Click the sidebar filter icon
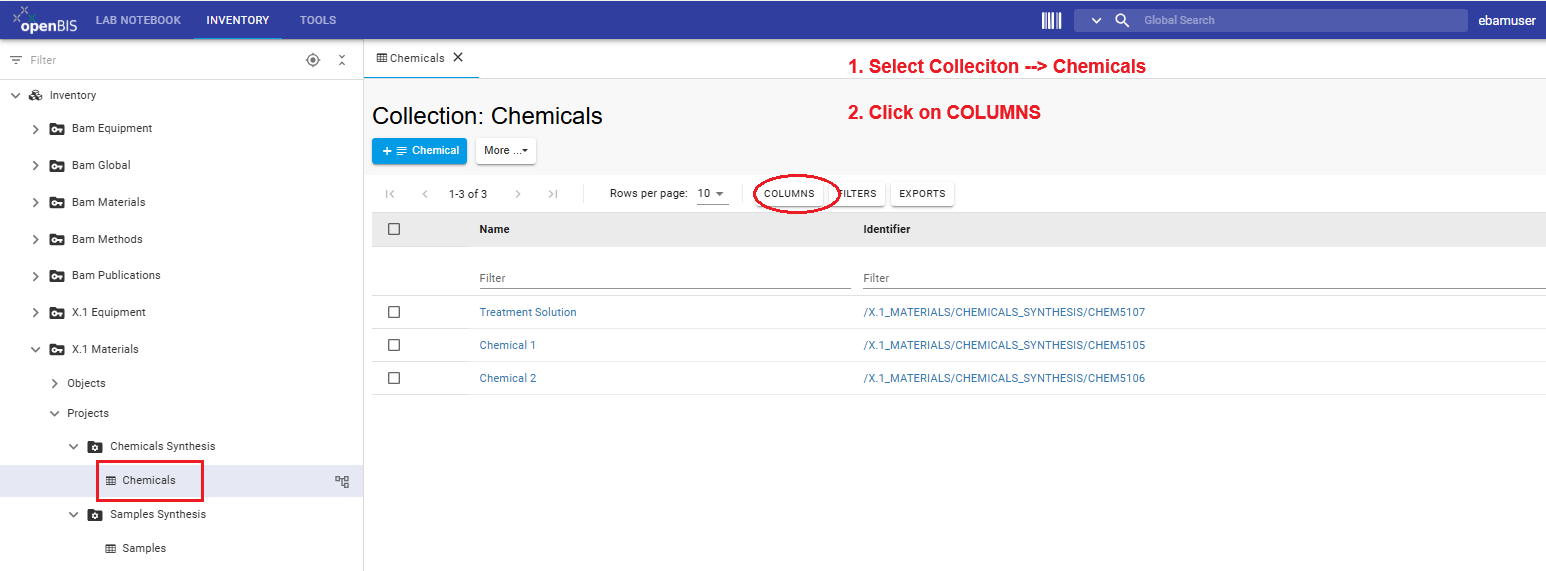Image resolution: width=1546 pixels, height=571 pixels. 16,60
